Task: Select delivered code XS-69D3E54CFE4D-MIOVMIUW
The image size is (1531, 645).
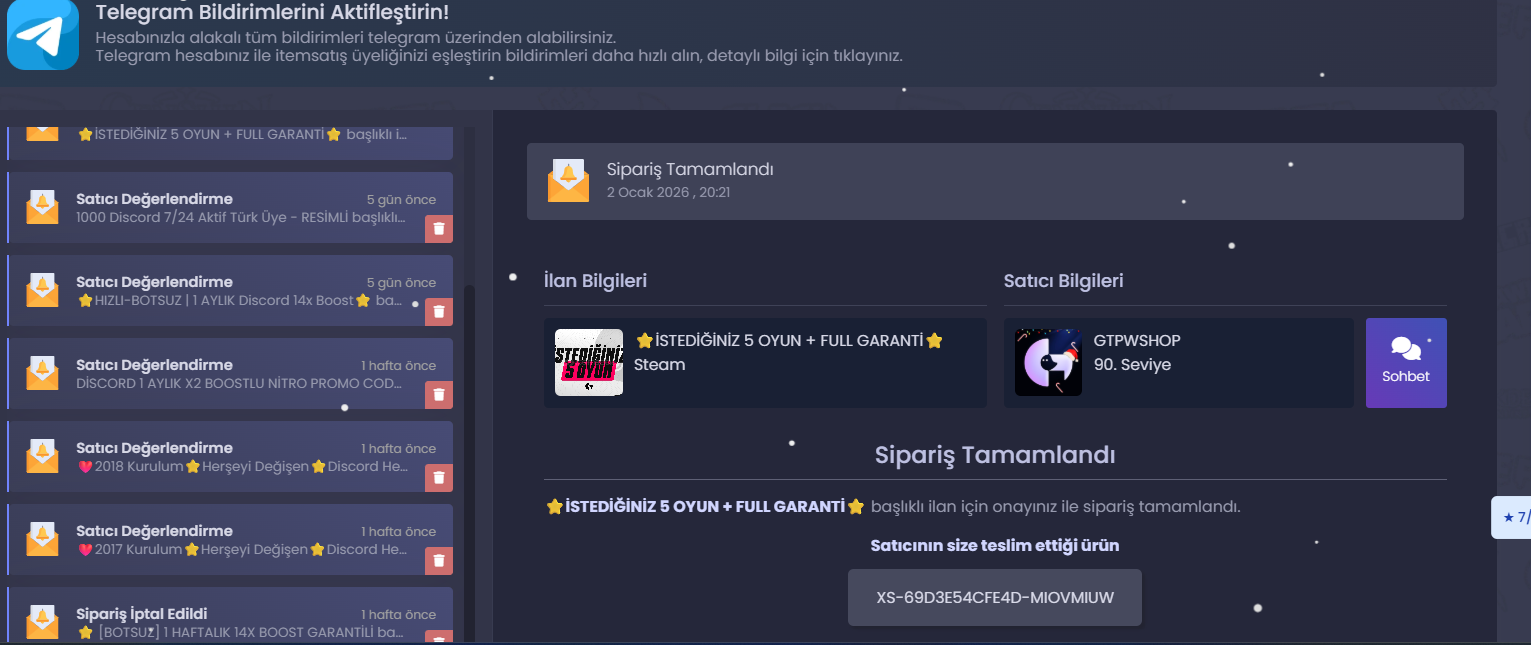Action: [x=995, y=598]
